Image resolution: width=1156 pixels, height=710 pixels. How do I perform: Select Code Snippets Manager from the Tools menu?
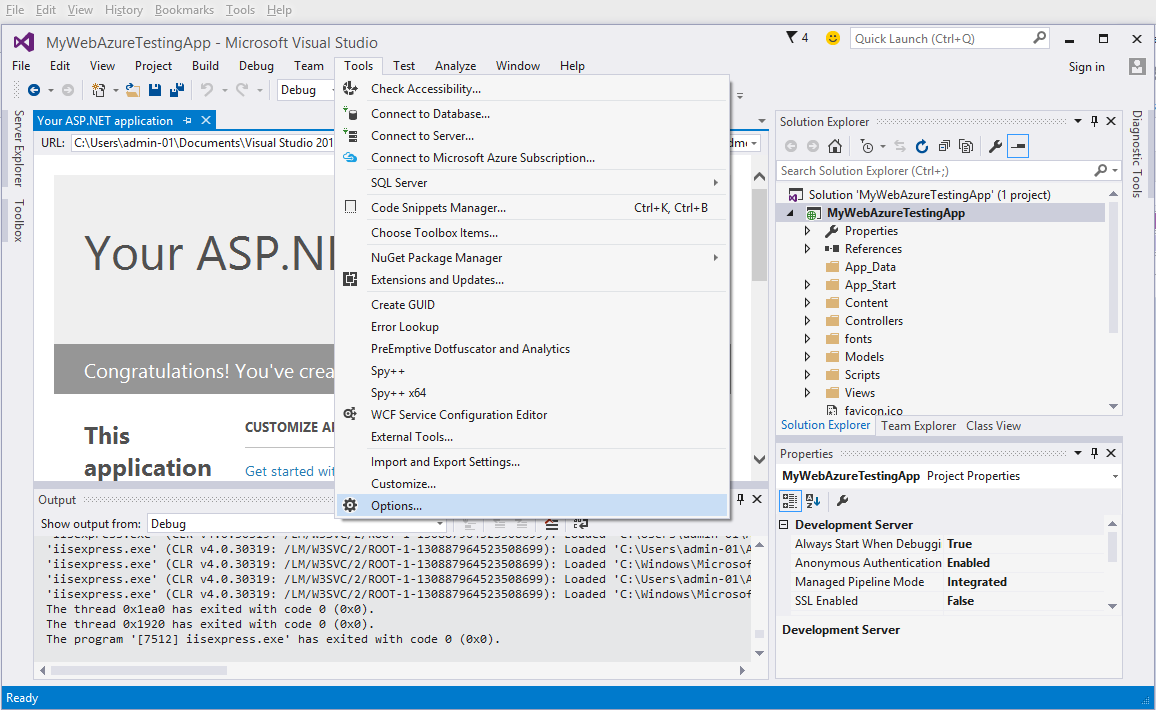(x=532, y=208)
